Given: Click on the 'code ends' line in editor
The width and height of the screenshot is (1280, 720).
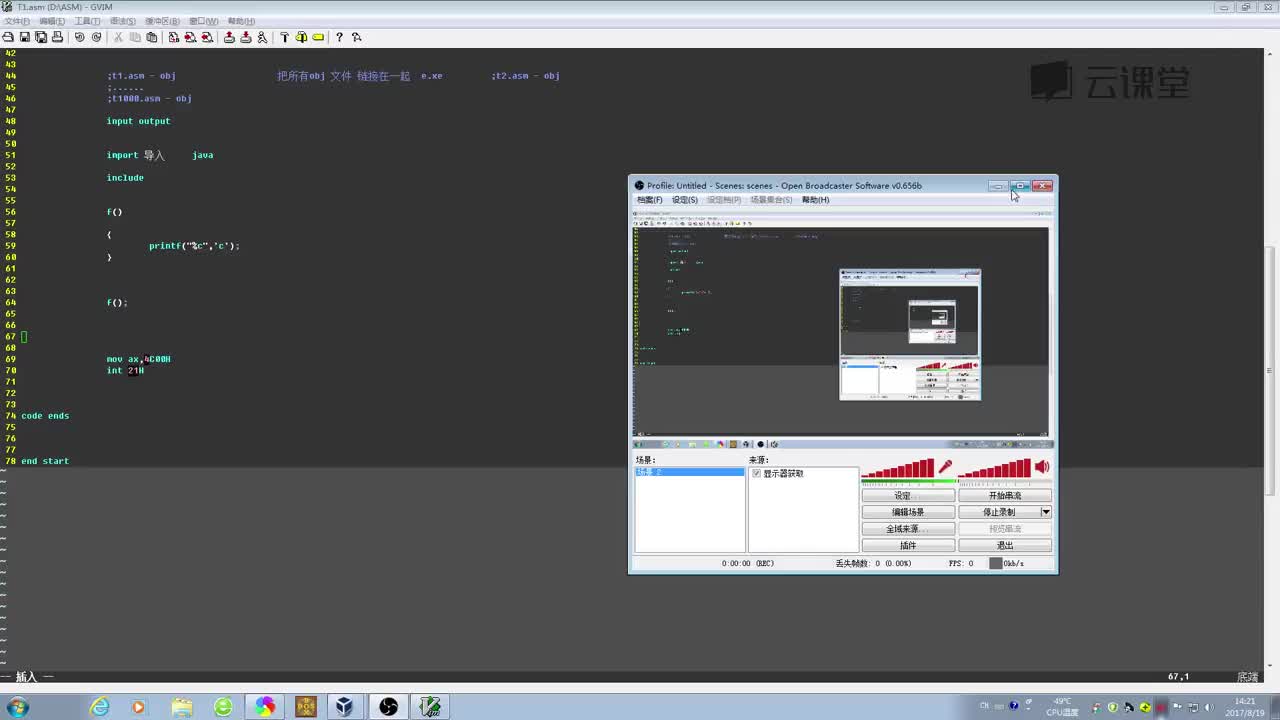Looking at the screenshot, I should (45, 416).
